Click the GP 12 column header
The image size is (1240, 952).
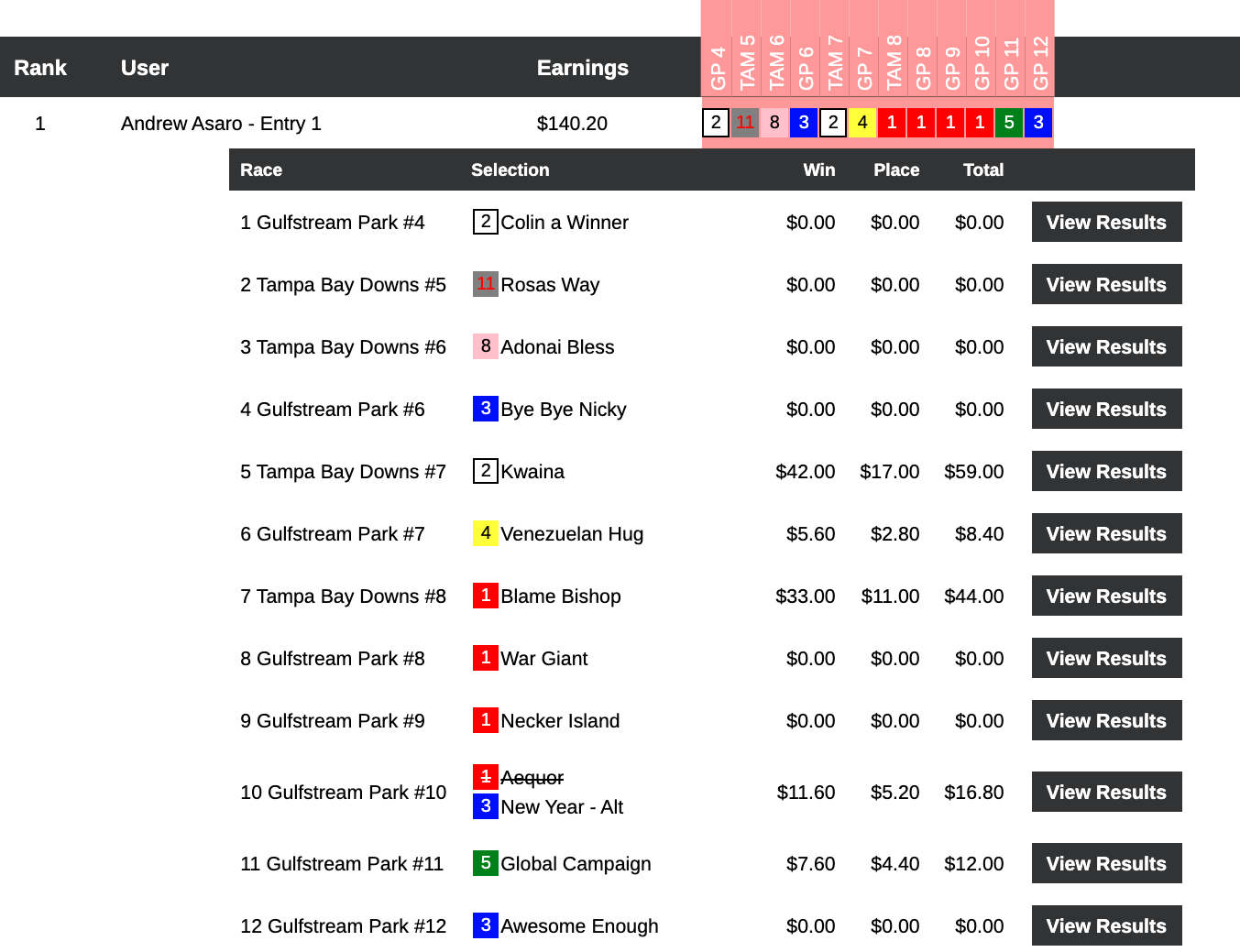[1039, 62]
